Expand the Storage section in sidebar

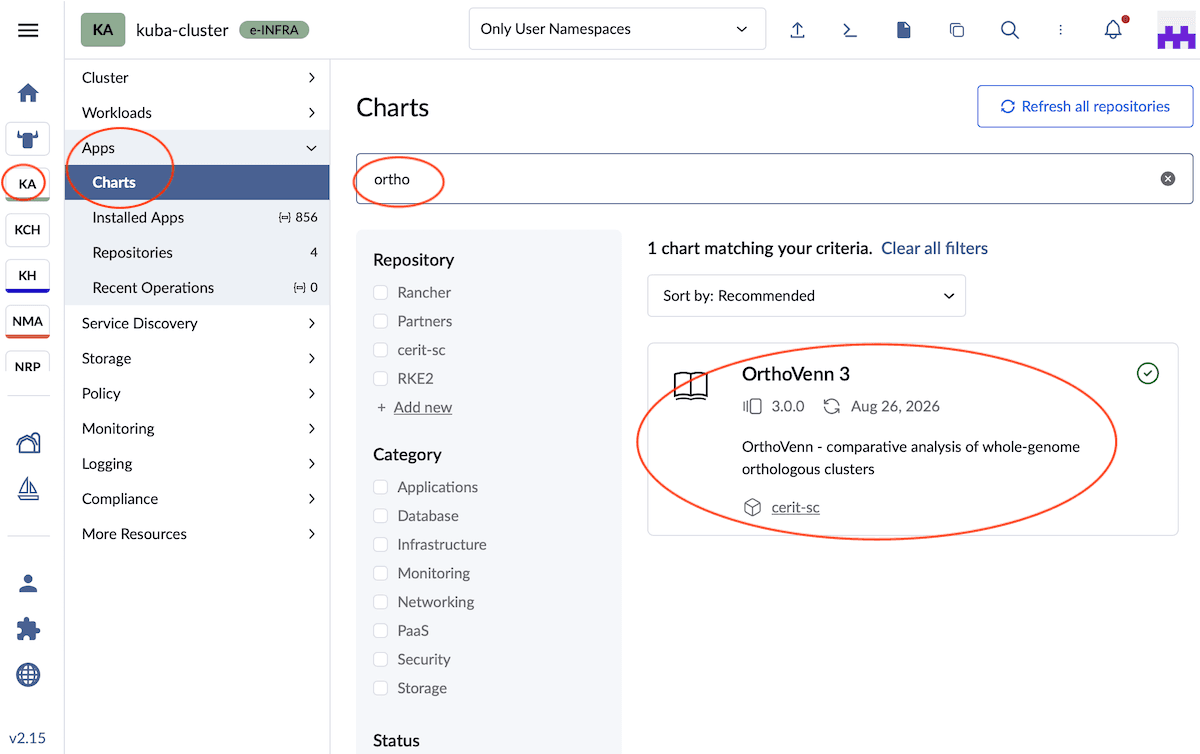pos(197,358)
